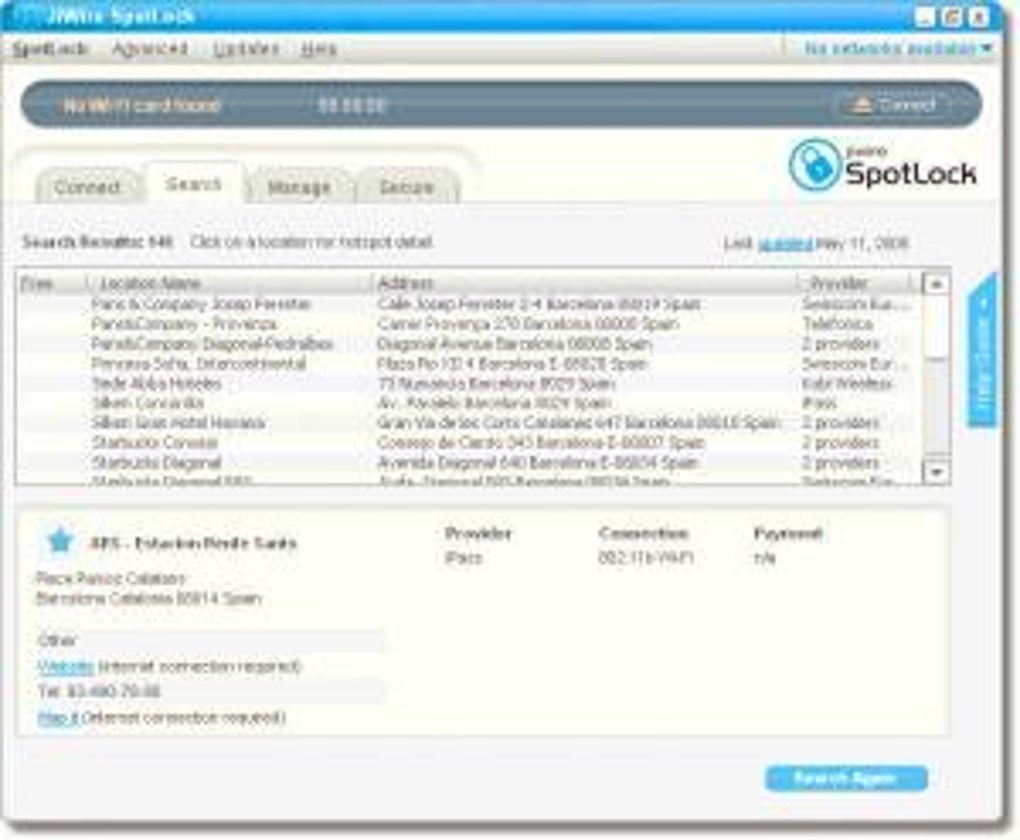This screenshot has height=840, width=1020.
Task: Click the Kubi Wireless provider cell
Action: (847, 383)
